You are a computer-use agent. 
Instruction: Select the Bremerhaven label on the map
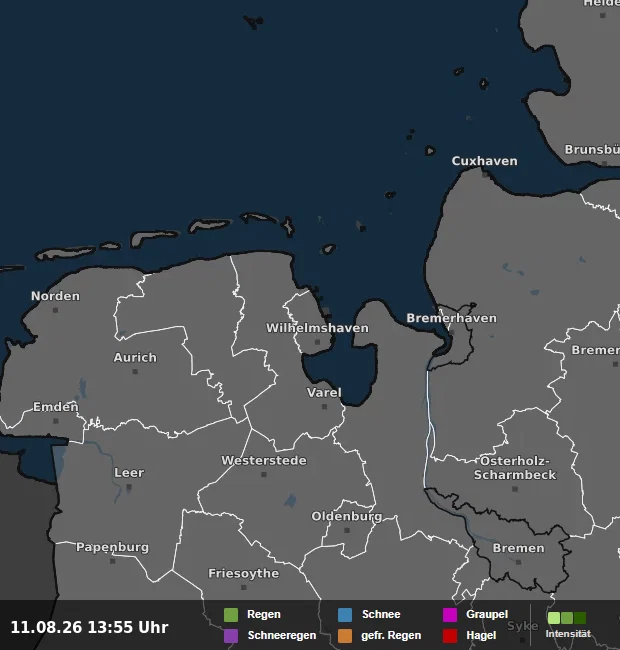pos(451,318)
